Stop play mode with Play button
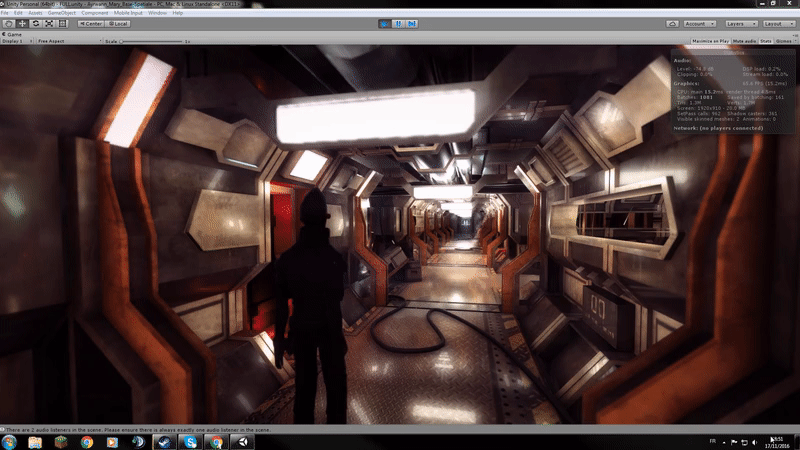The width and height of the screenshot is (800, 450). (384, 23)
